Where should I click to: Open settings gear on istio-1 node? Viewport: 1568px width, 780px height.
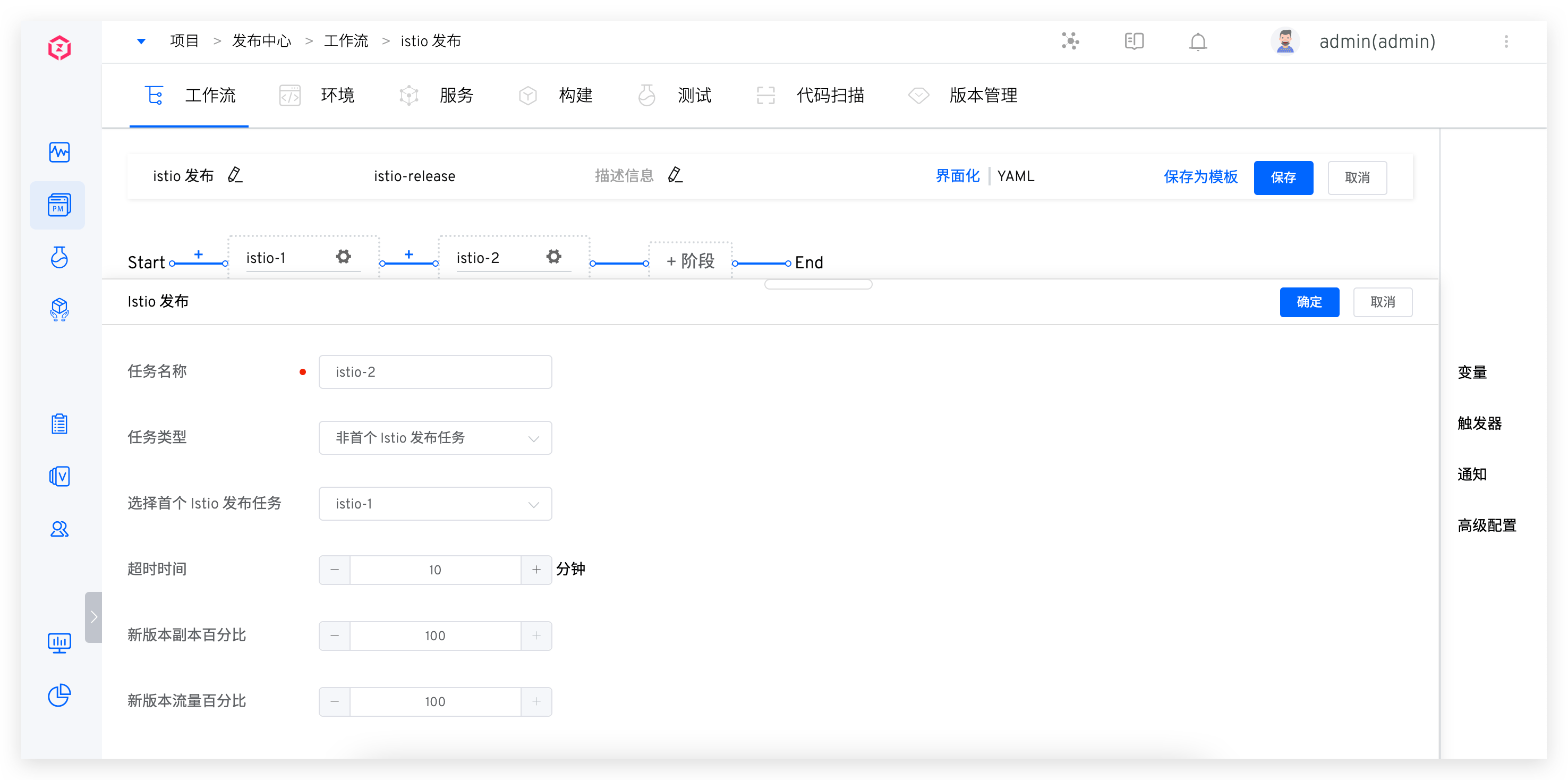point(343,257)
